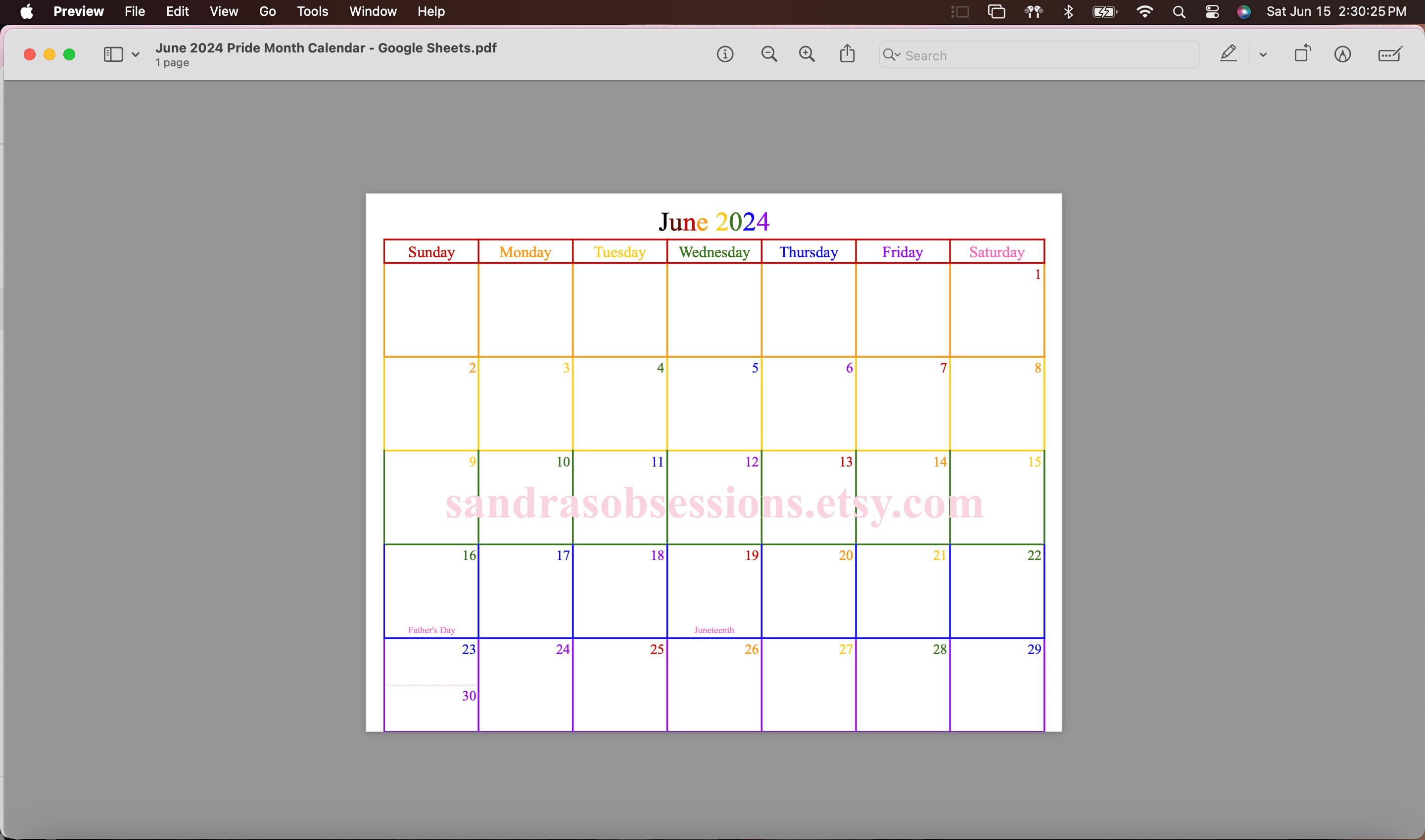Screen dimensions: 1425x840
Task: Select the highlight text tool
Action: pyautogui.click(x=1228, y=54)
